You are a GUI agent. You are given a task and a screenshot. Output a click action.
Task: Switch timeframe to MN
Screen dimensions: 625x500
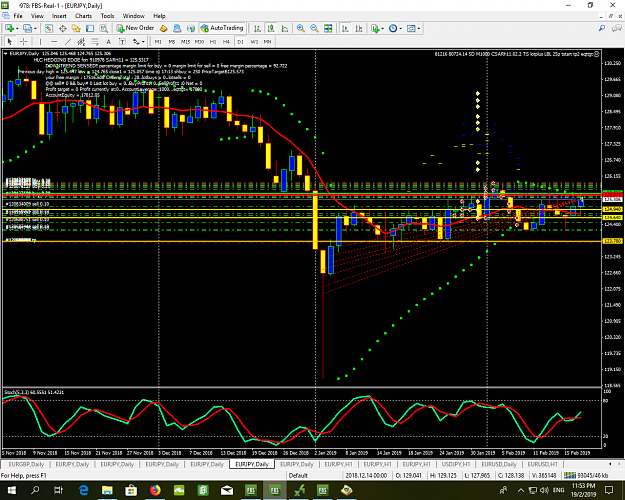(x=268, y=41)
